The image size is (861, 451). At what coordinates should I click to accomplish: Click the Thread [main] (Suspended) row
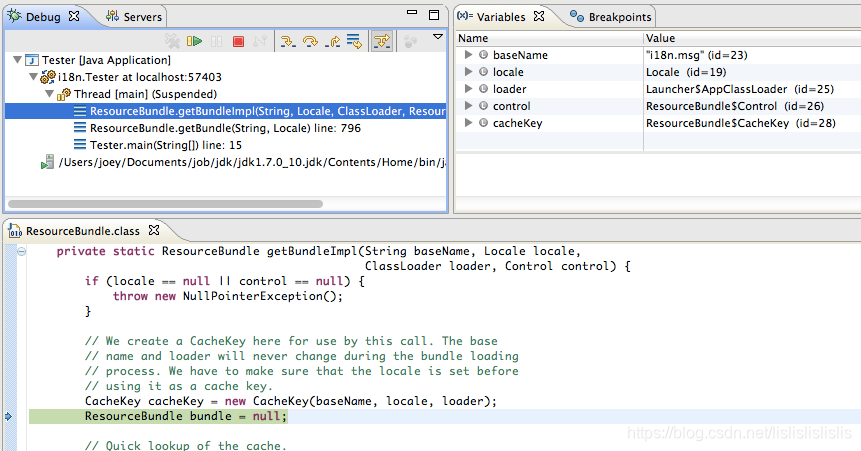click(x=145, y=94)
